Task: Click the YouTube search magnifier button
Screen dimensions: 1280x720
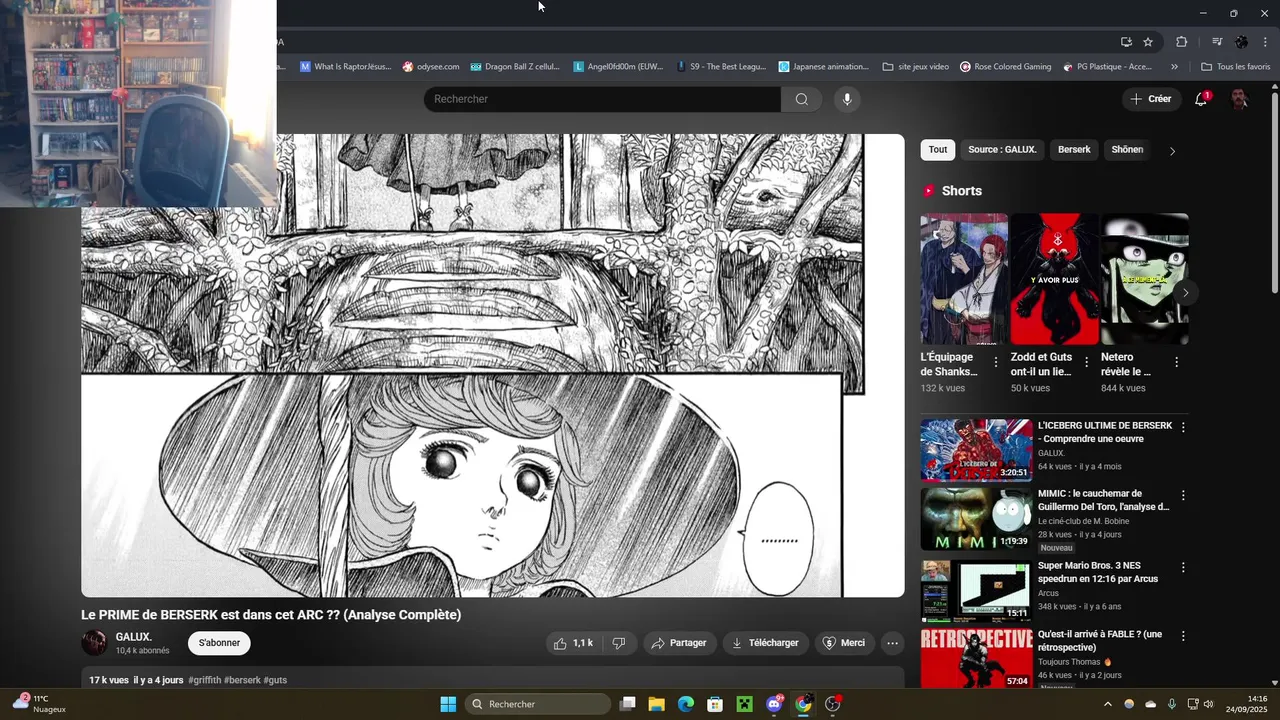Action: pos(801,99)
